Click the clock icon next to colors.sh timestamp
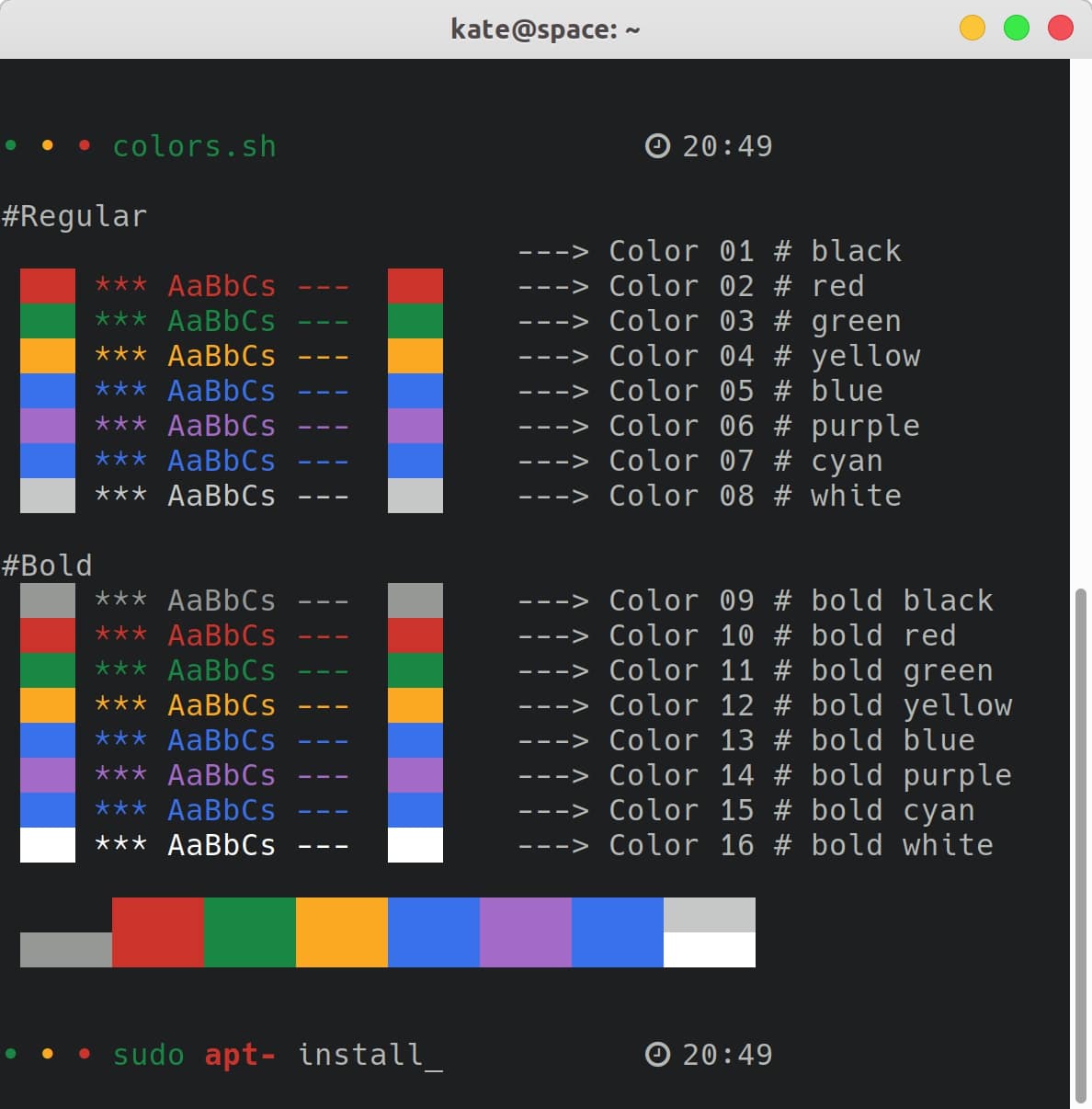 (657, 146)
